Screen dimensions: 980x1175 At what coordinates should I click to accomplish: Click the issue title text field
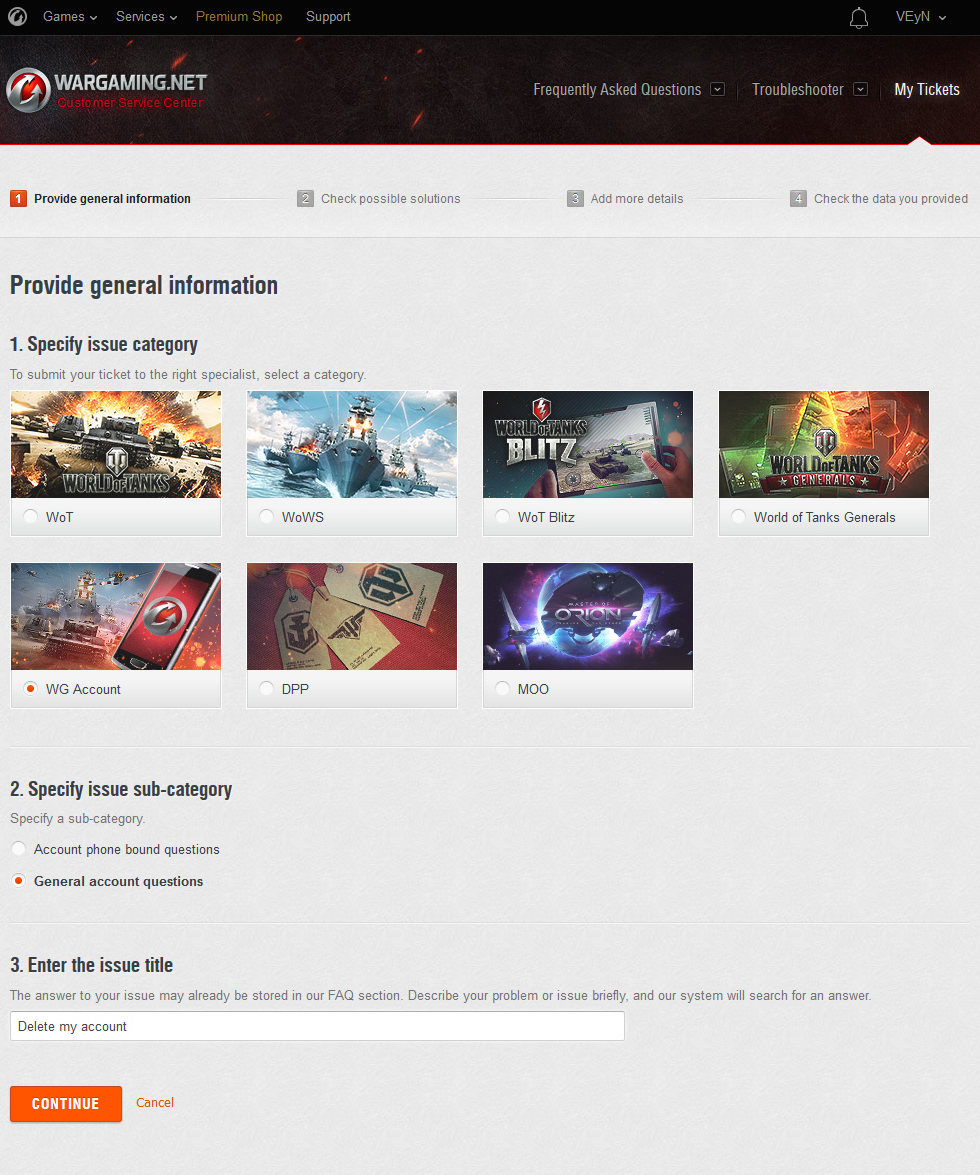click(x=317, y=1026)
